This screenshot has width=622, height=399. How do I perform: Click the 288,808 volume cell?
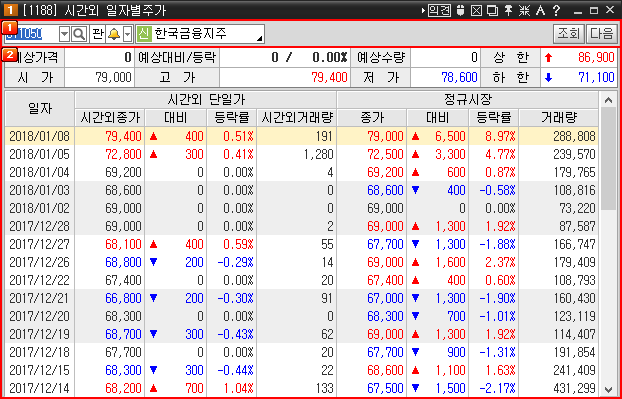click(559, 136)
